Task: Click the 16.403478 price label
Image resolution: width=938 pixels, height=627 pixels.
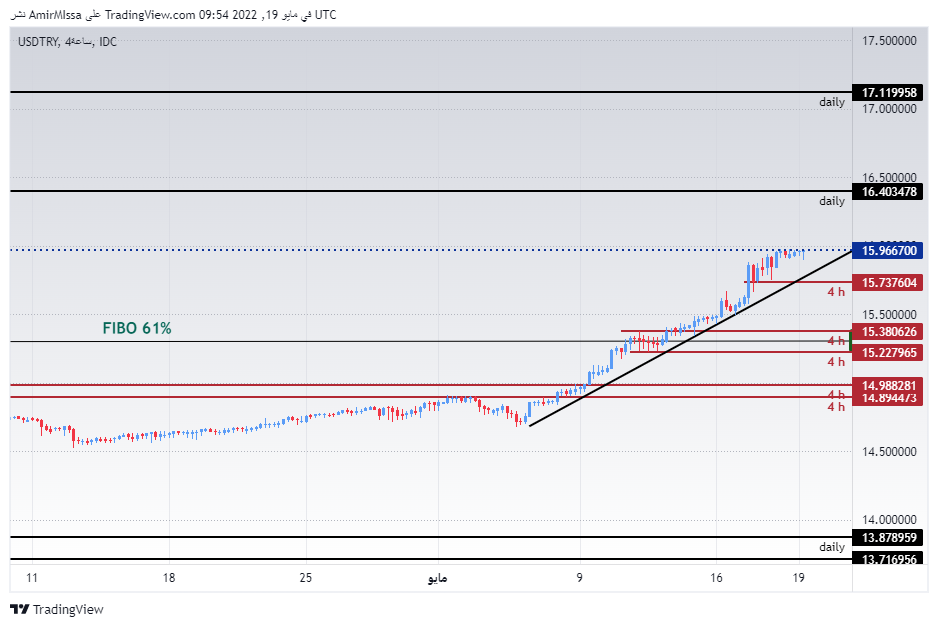Action: (x=888, y=192)
